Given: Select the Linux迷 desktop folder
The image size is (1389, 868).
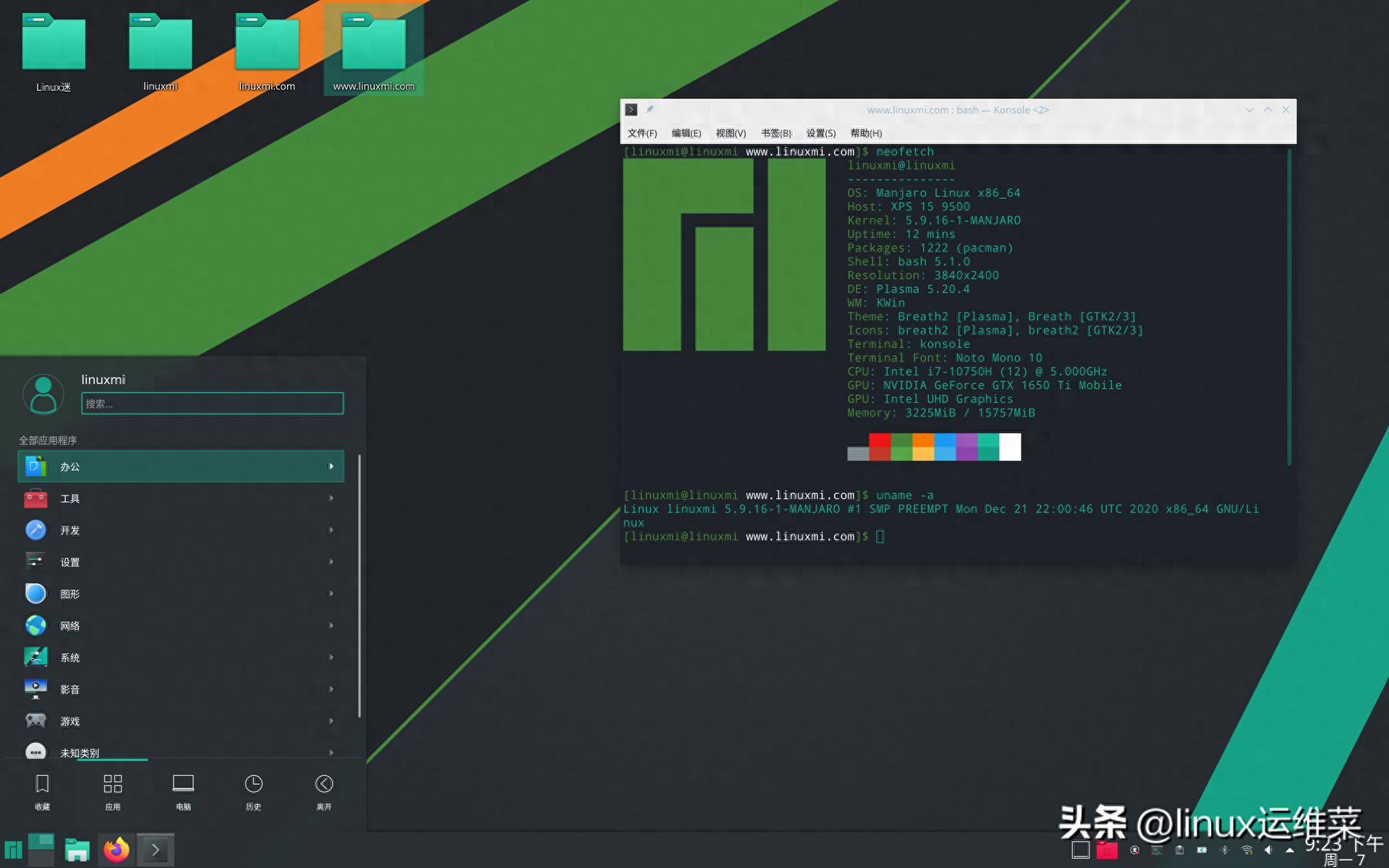Looking at the screenshot, I should [54, 54].
